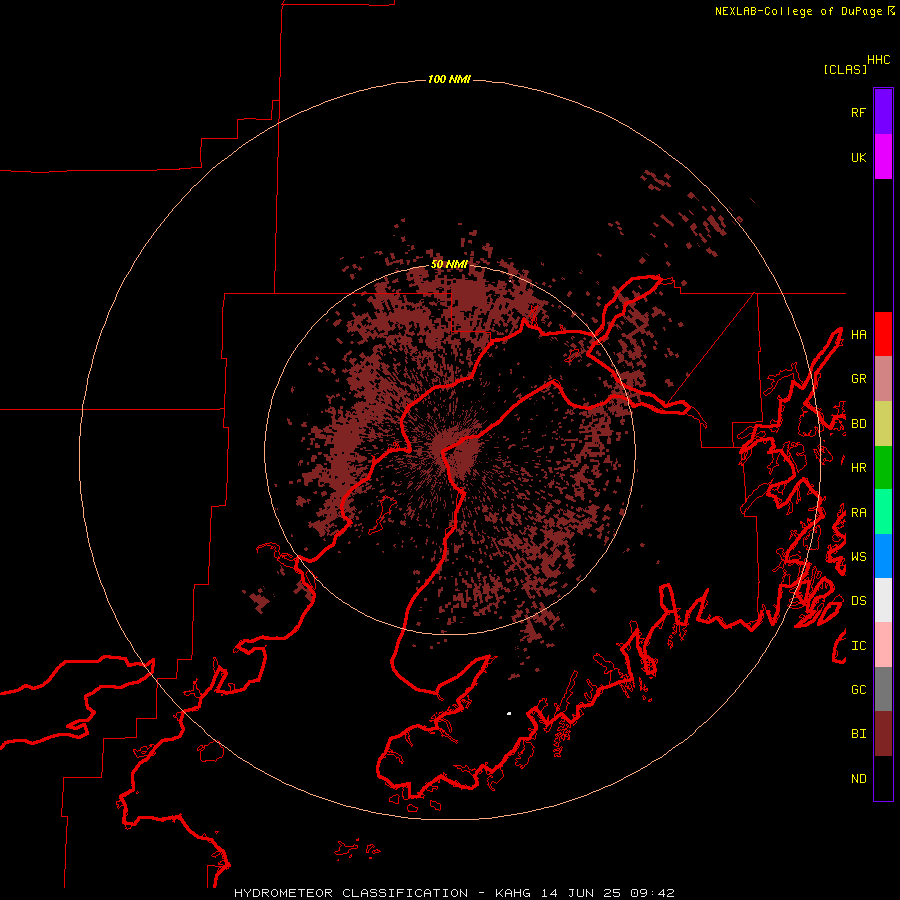Click the IC light pink legend swatch
The image size is (900, 900).
(883, 645)
